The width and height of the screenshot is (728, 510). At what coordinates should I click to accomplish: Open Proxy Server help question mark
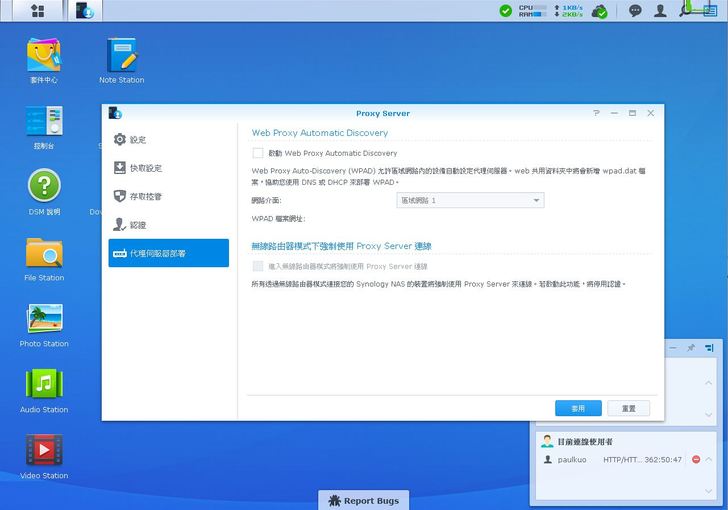point(597,113)
